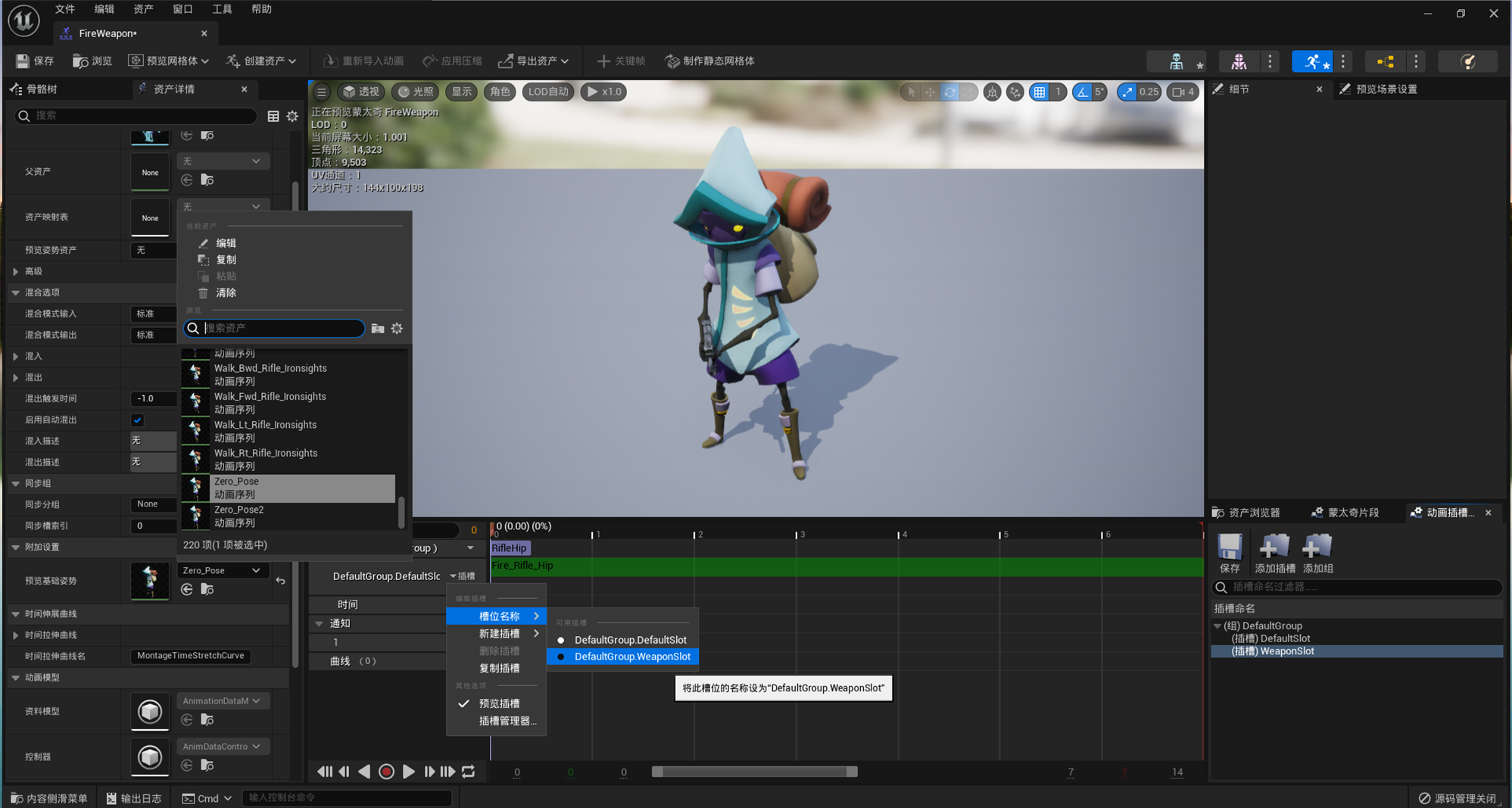This screenshot has width=1512, height=808.
Task: Open the 角色 viewport menu
Action: point(500,92)
